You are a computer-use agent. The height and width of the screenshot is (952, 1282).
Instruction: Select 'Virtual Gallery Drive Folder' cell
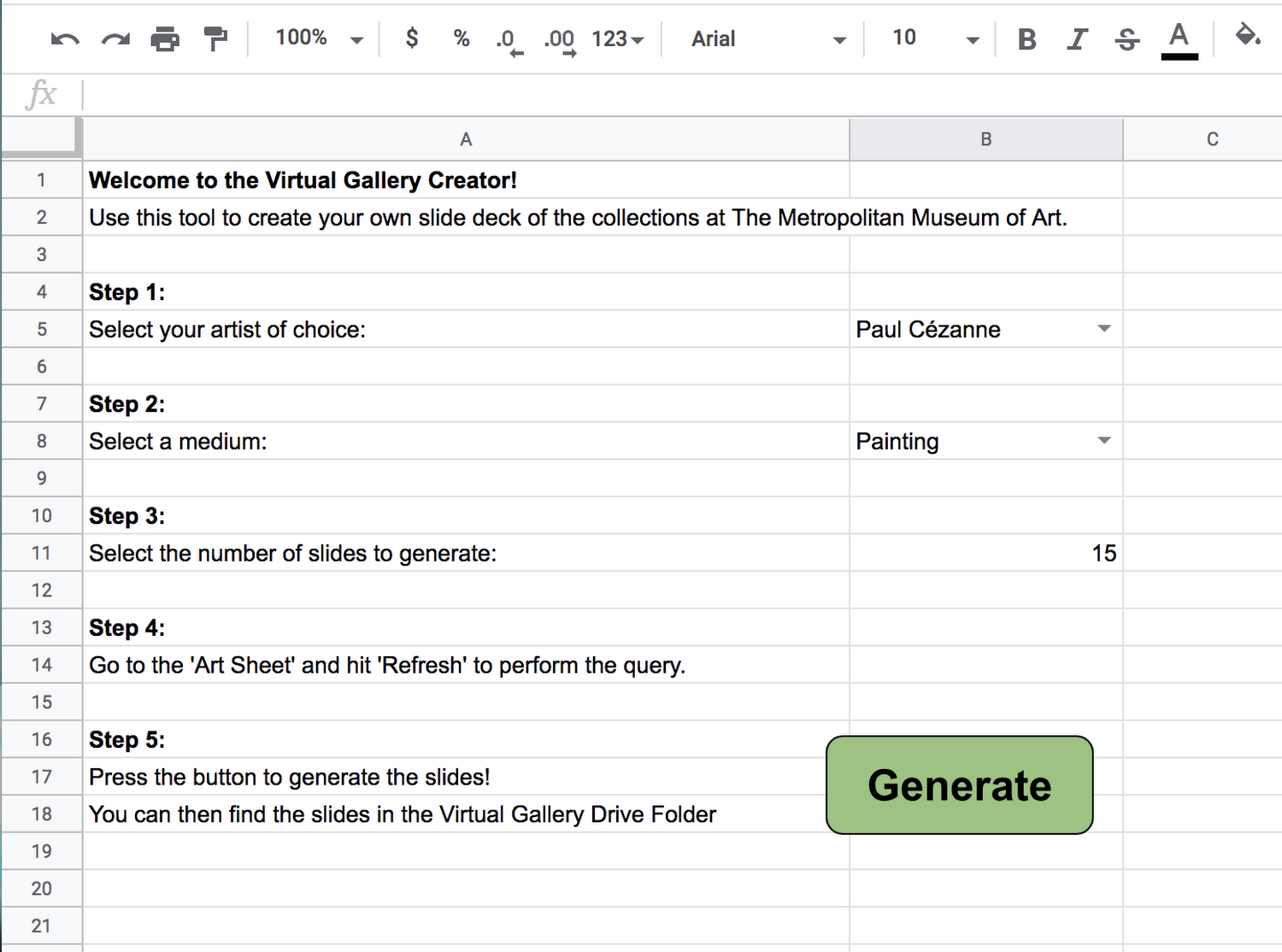[x=466, y=814]
